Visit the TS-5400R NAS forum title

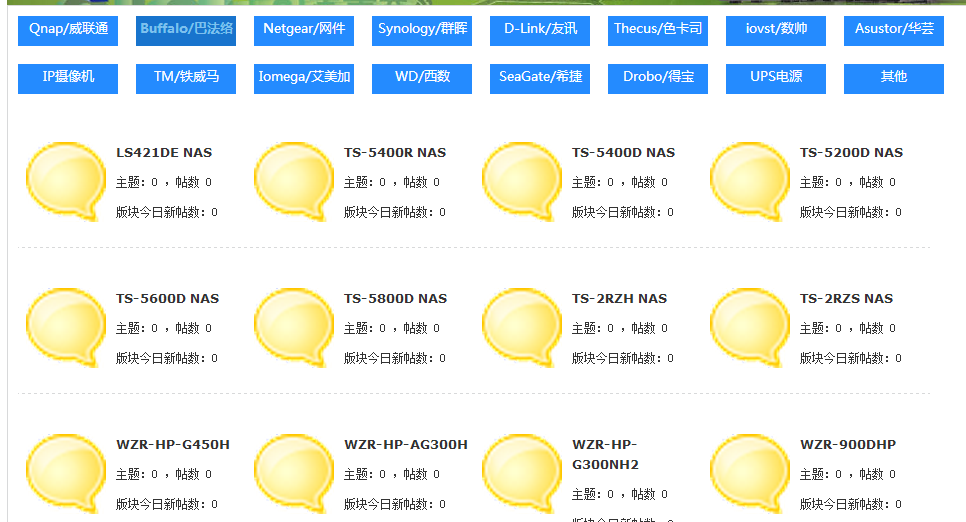(395, 152)
